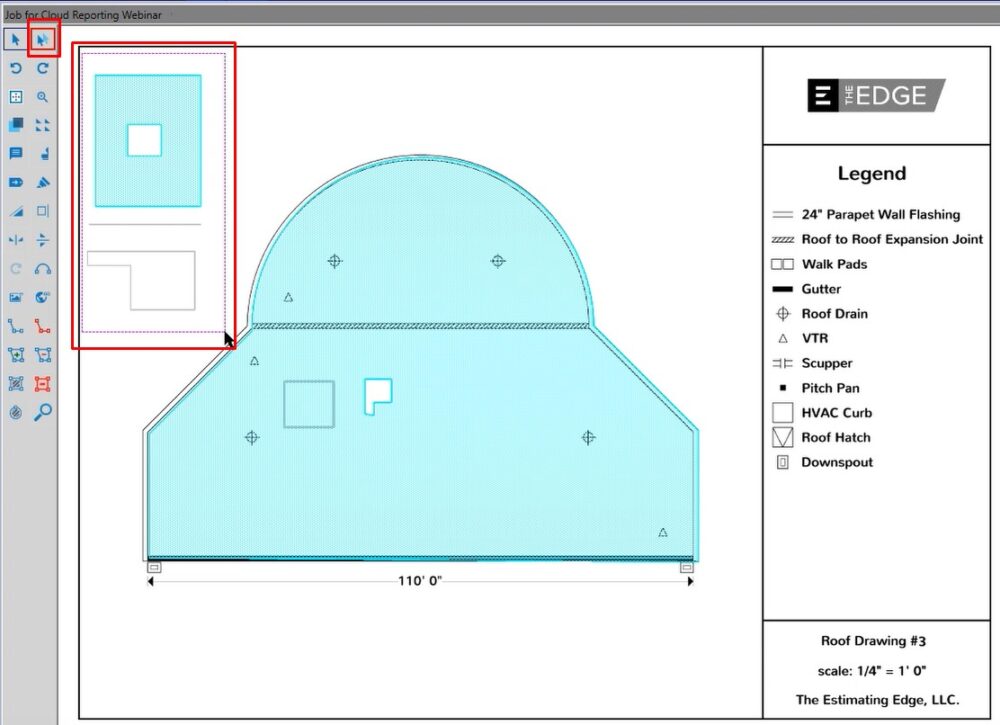This screenshot has height=725, width=1000.
Task: Activate the multi-select pointer tool
Action: [43, 40]
